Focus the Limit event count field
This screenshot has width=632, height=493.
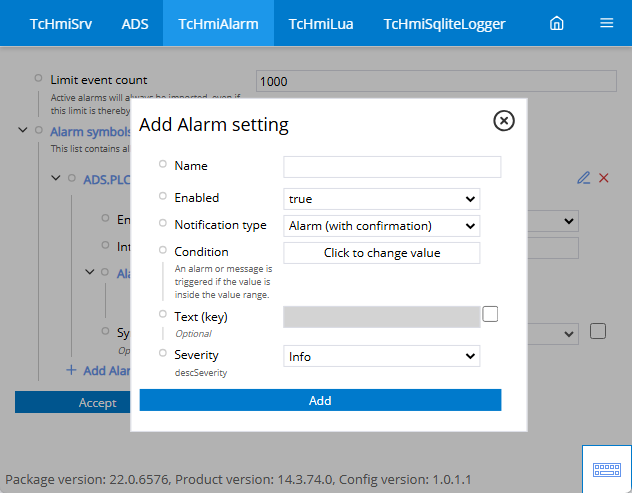(x=436, y=81)
